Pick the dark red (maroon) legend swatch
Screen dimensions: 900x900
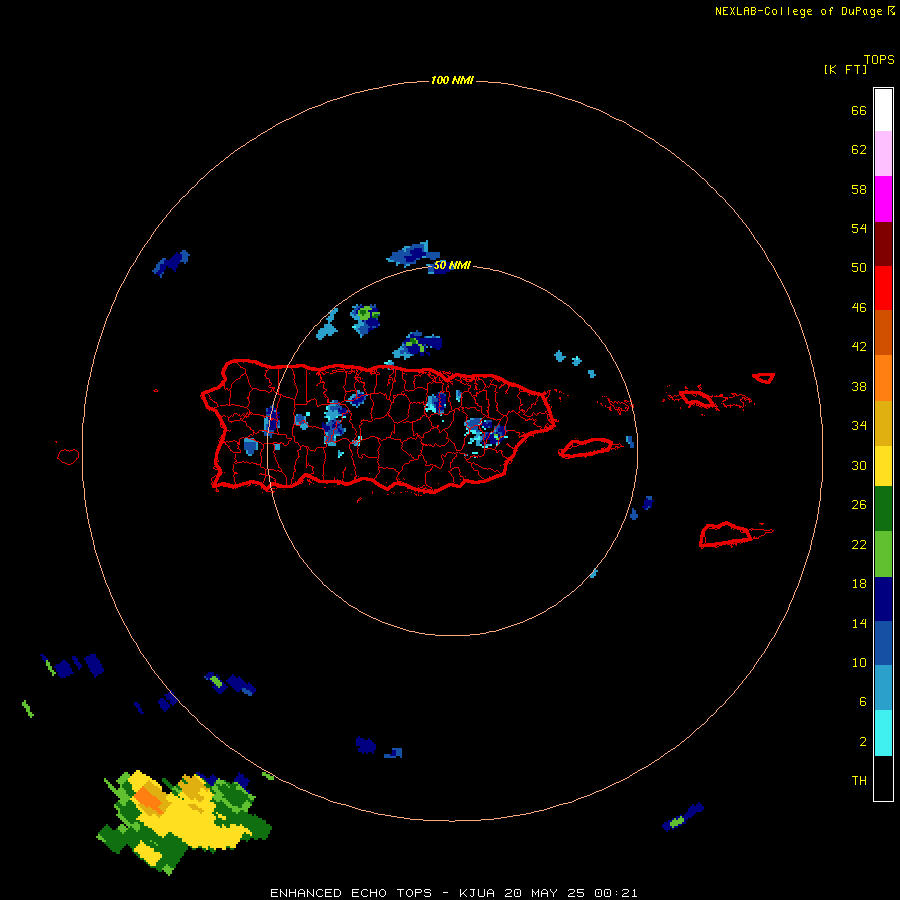pyautogui.click(x=883, y=244)
